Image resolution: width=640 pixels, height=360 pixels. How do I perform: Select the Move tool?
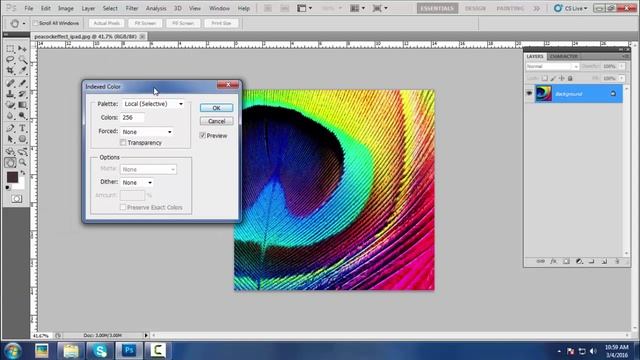coord(22,49)
